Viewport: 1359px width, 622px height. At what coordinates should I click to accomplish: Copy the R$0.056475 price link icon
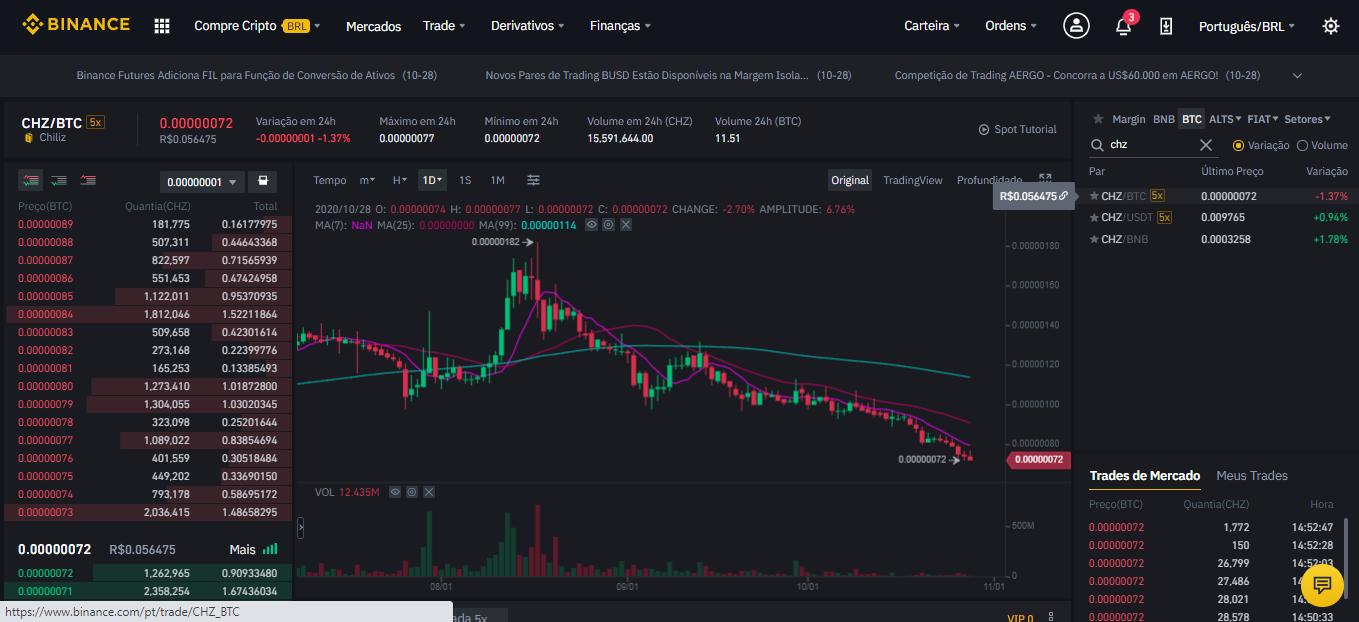tap(1063, 196)
